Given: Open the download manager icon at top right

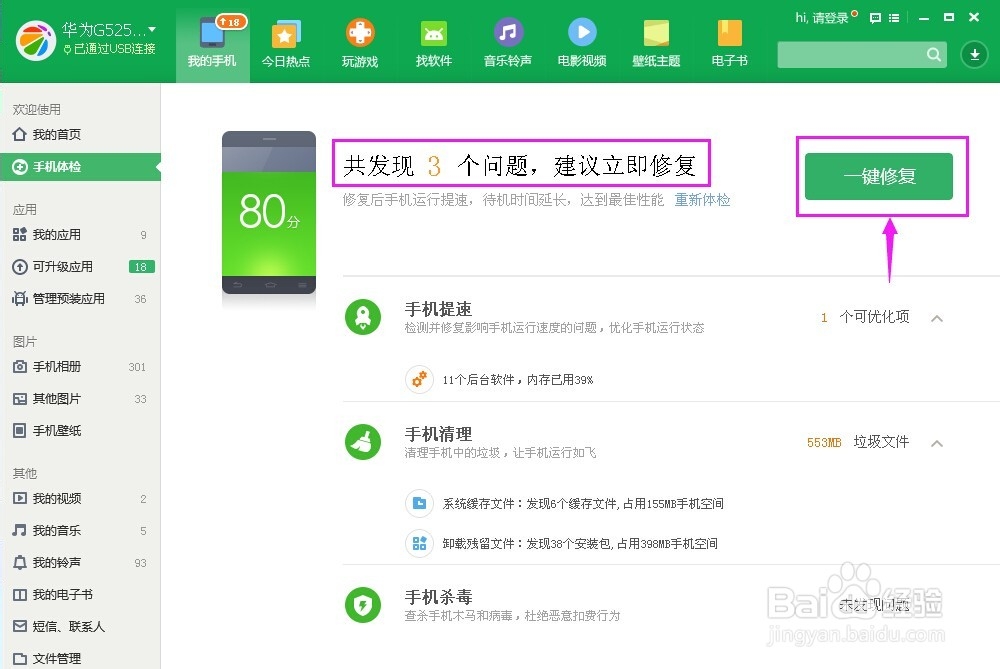Looking at the screenshot, I should pos(974,54).
